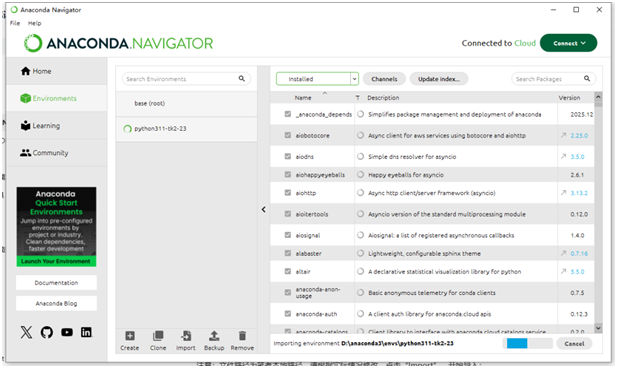Open the LinkedIn social icon
The image size is (617, 368).
click(86, 332)
